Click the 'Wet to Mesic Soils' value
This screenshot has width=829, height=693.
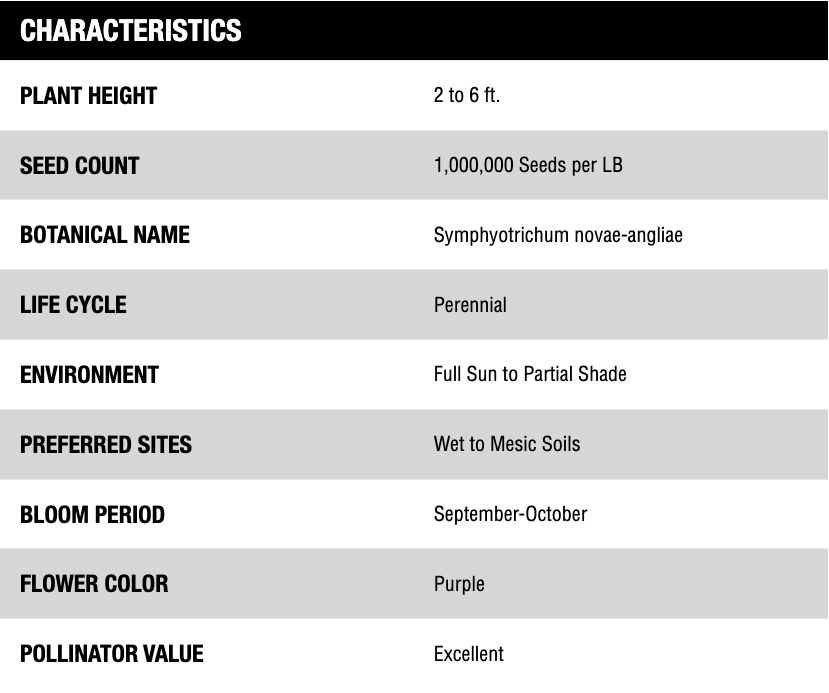point(506,444)
